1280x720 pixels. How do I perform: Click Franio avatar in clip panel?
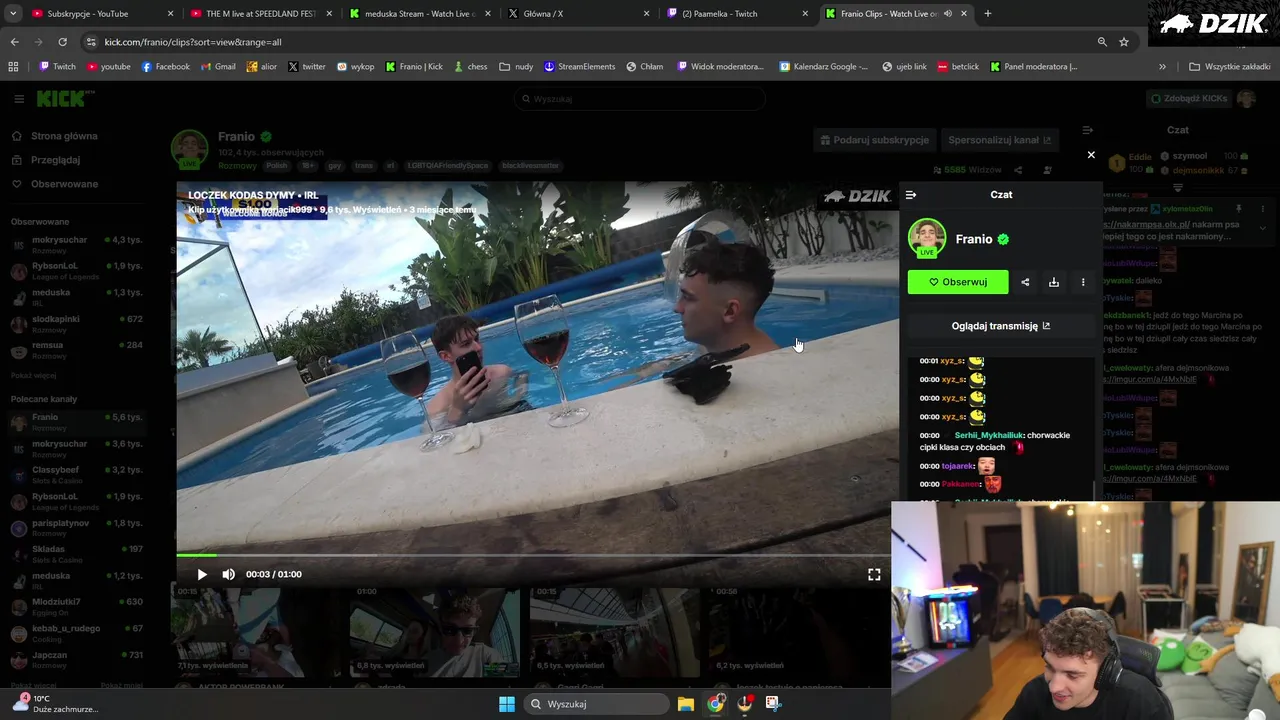click(927, 239)
